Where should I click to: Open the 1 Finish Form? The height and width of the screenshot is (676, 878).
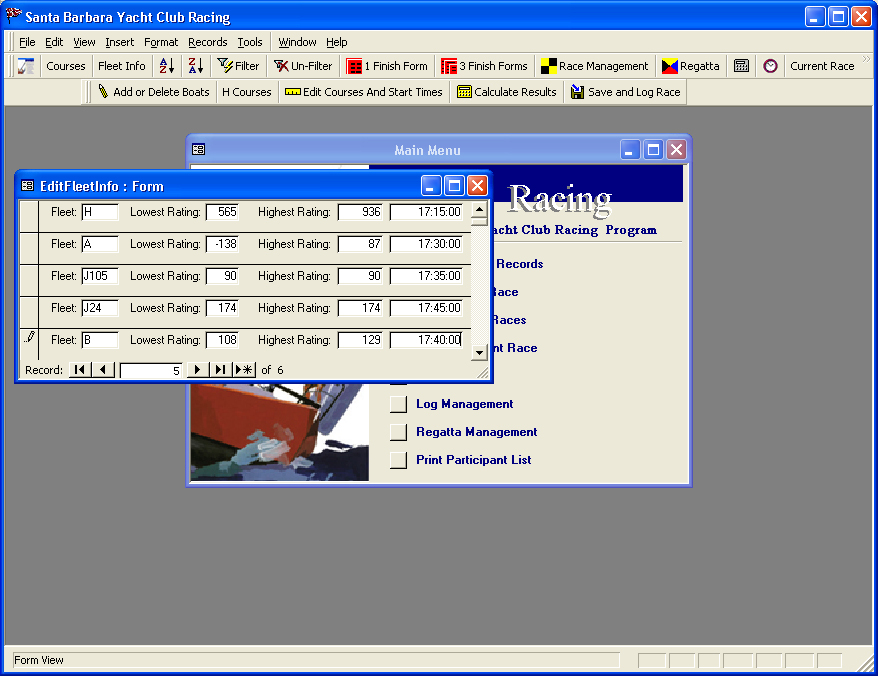click(387, 66)
